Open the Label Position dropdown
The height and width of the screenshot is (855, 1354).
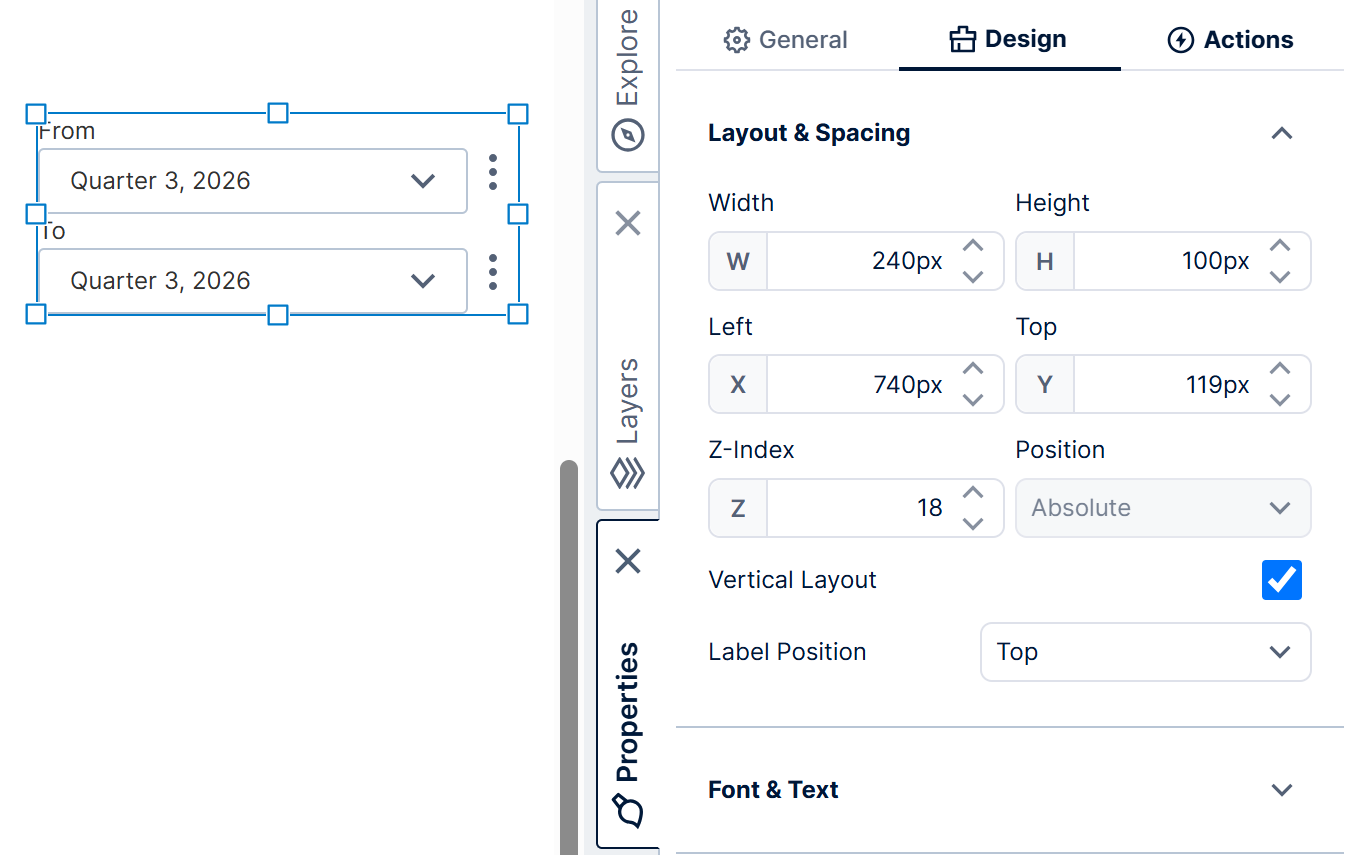(1145, 652)
